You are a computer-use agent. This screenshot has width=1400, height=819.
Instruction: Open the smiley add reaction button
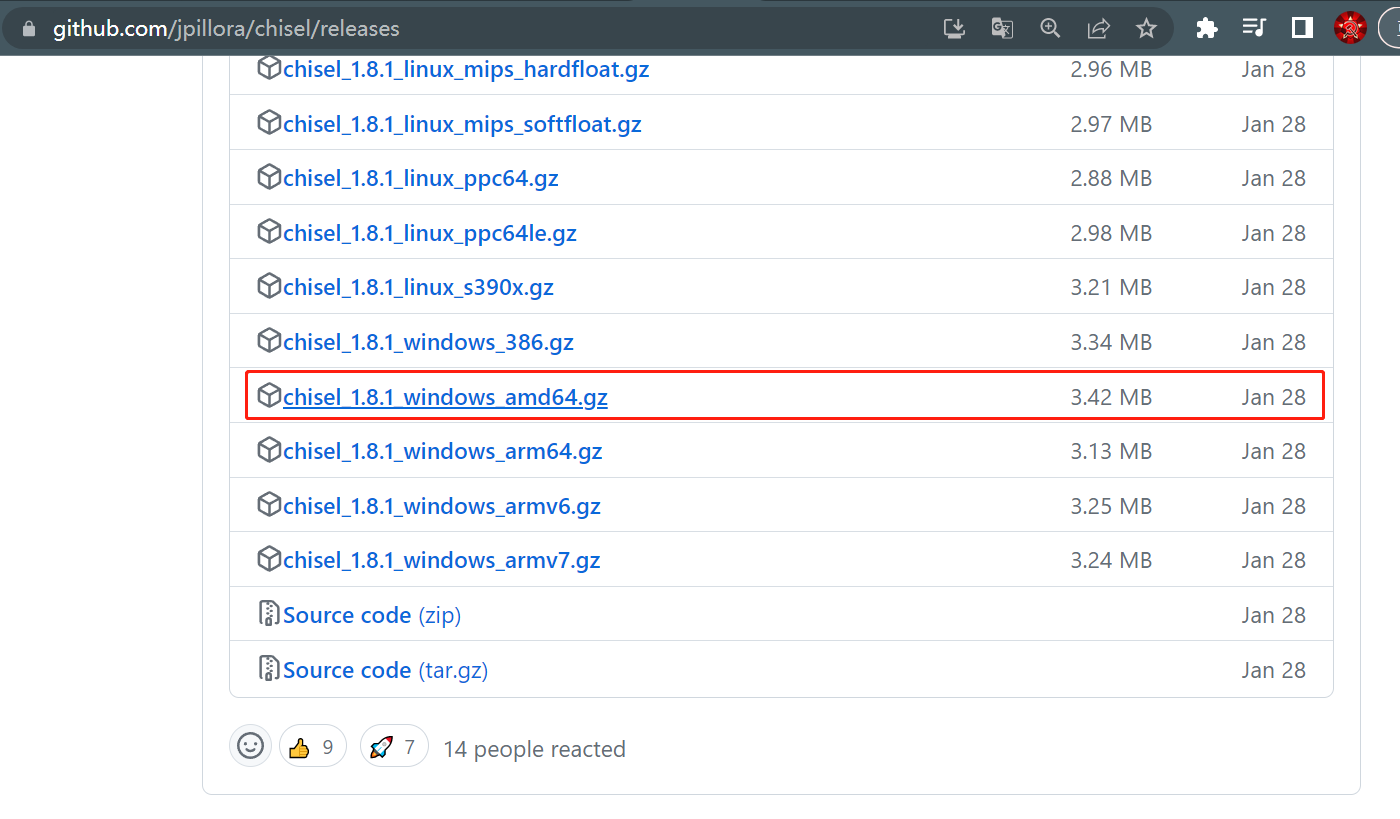[x=250, y=746]
